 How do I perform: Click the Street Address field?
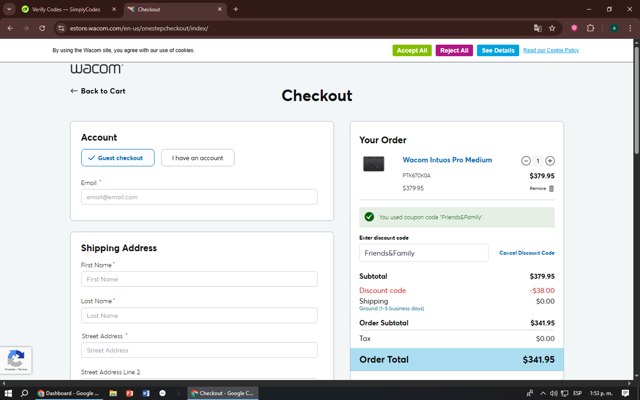pyautogui.click(x=199, y=350)
